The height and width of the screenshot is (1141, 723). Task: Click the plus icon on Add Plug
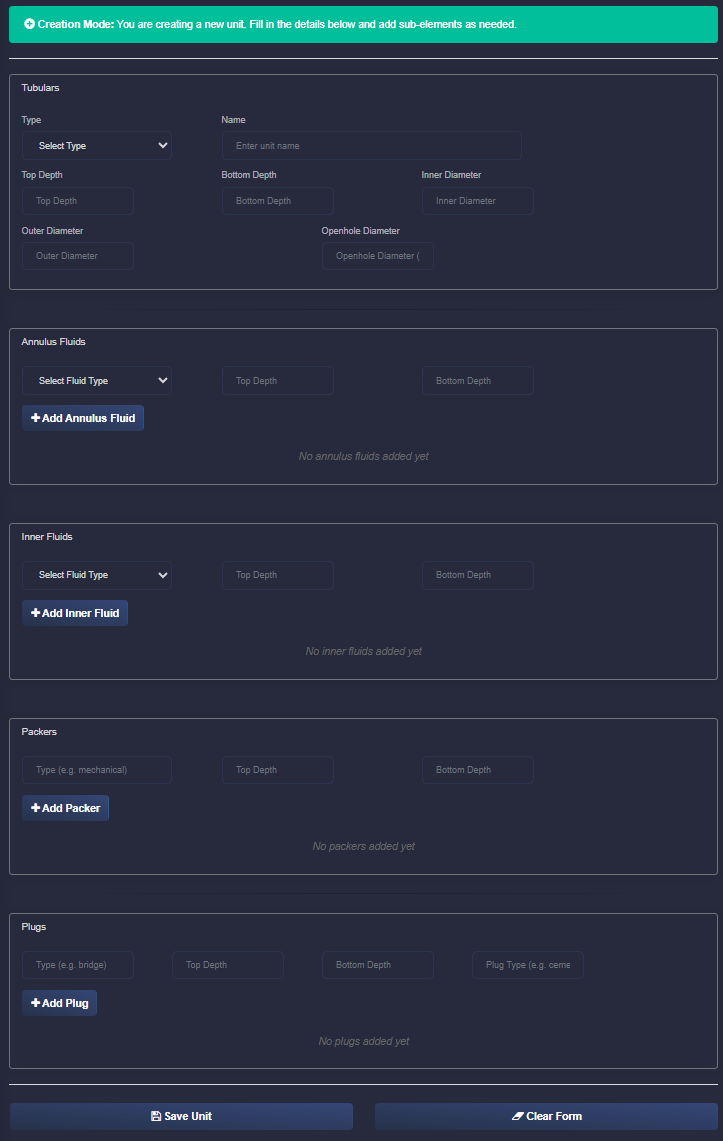(x=35, y=1003)
